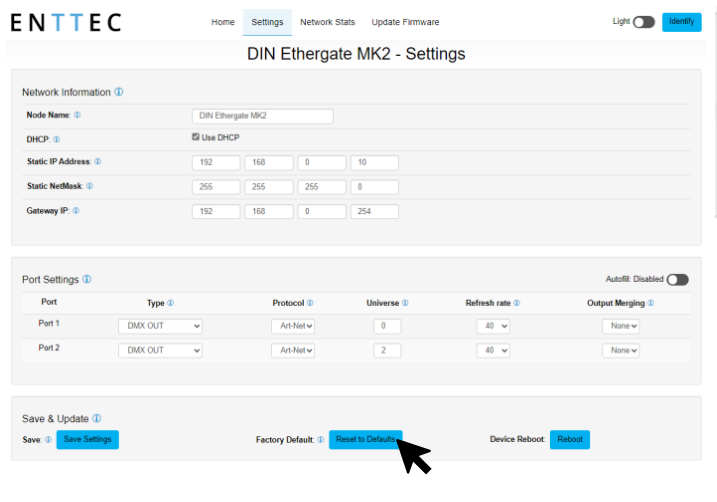Click the Gateway IP info icon
The height and width of the screenshot is (502, 717).
(76, 211)
